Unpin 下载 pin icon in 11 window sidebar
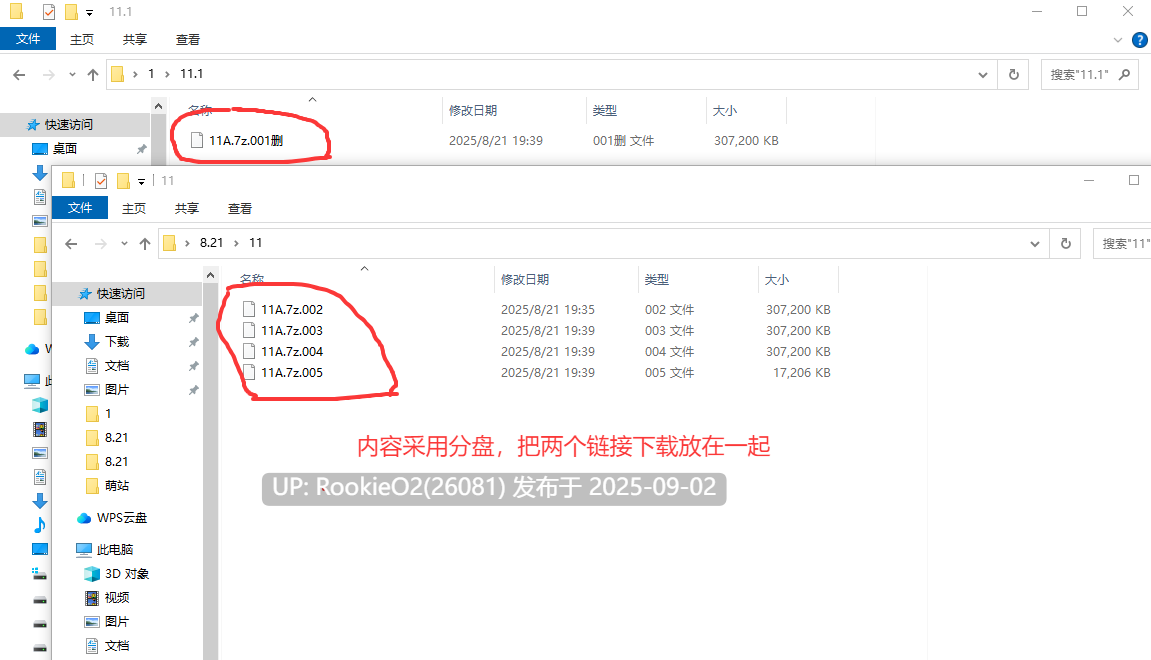The width and height of the screenshot is (1151, 660). (193, 342)
